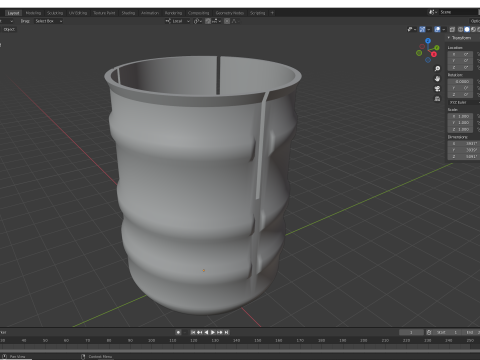
Task: Open the overlays options dropdown arrow
Action: pyautogui.click(x=444, y=30)
